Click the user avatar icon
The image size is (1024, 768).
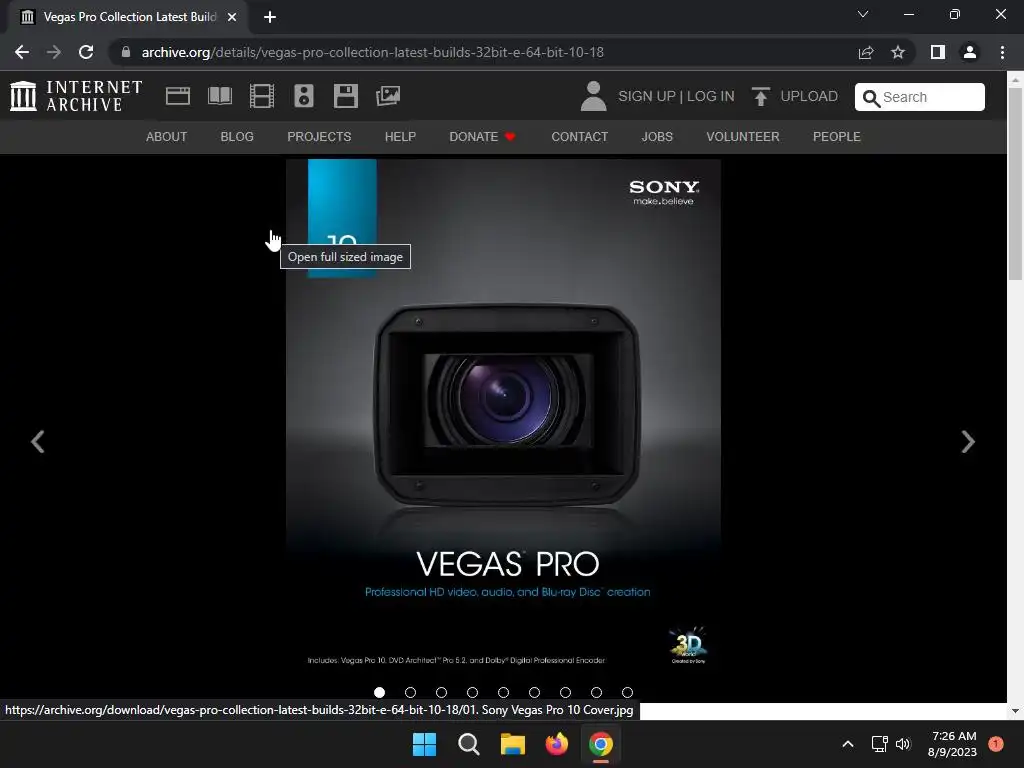point(593,96)
